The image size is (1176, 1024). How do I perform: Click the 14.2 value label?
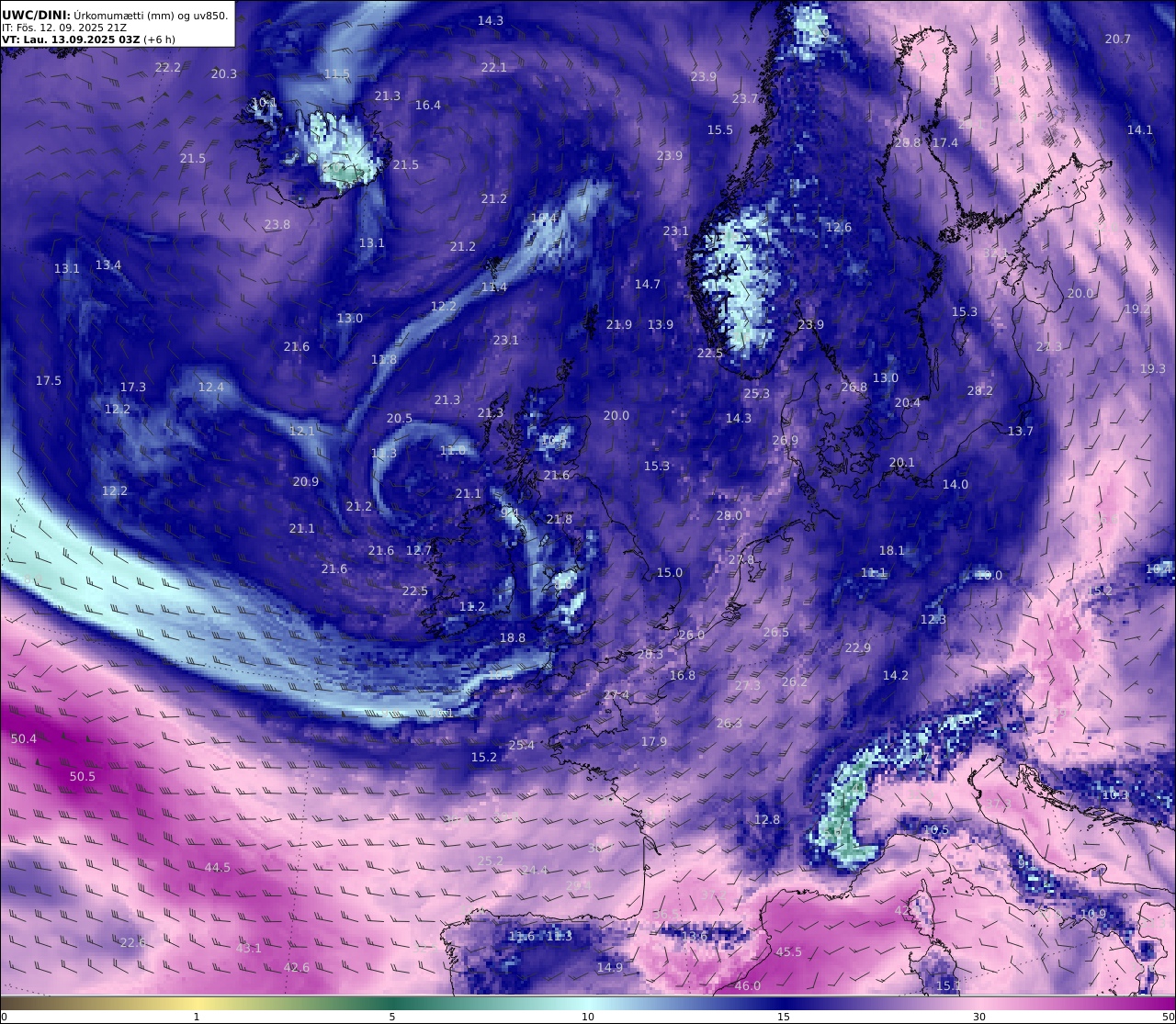[895, 675]
